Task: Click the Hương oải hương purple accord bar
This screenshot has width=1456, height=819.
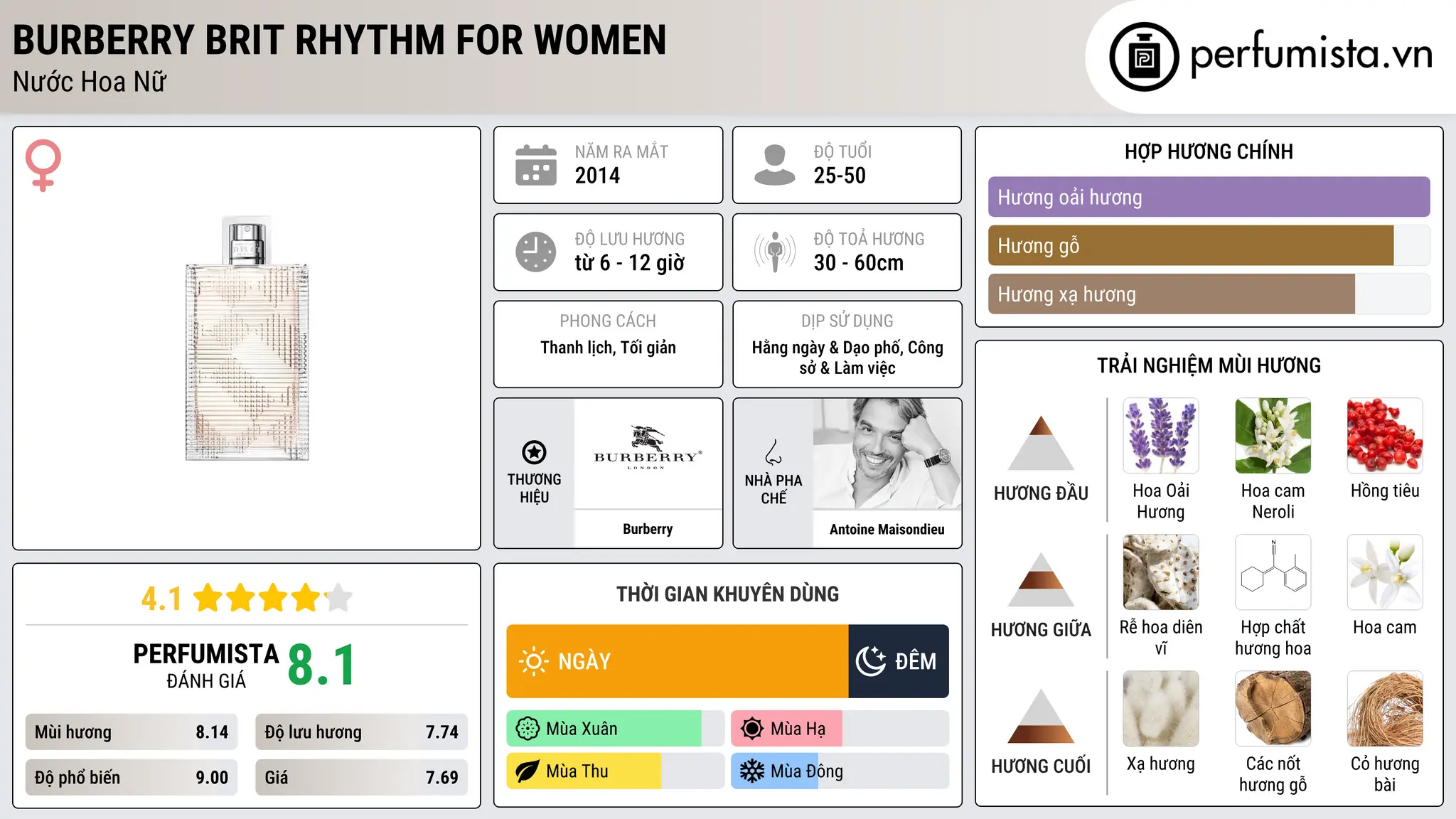Action: [1209, 197]
